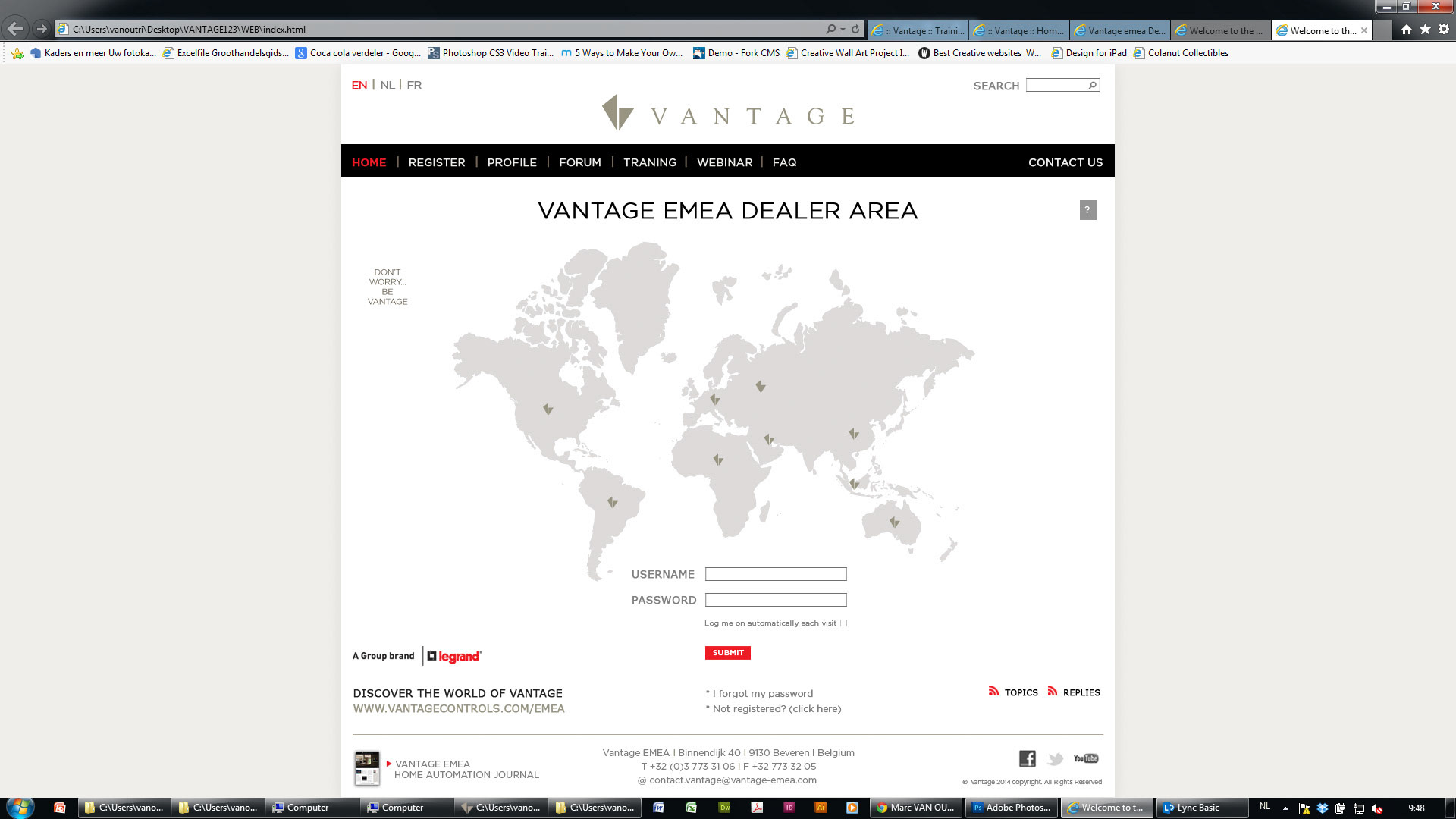Click the YouTube icon in footer
1456x819 pixels.
tap(1086, 758)
